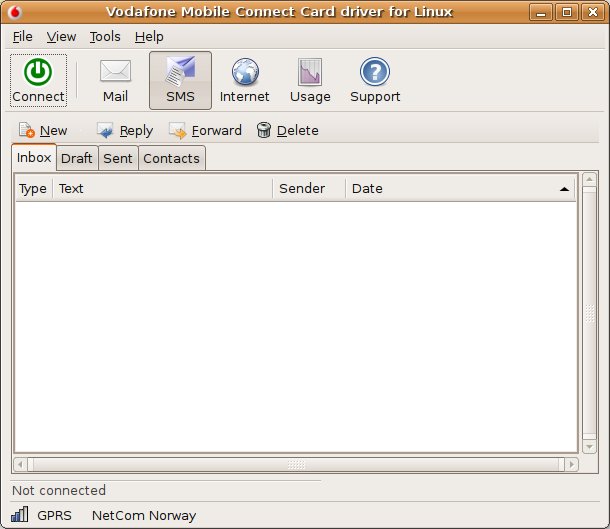Switch to the Inbox tab

click(x=34, y=158)
